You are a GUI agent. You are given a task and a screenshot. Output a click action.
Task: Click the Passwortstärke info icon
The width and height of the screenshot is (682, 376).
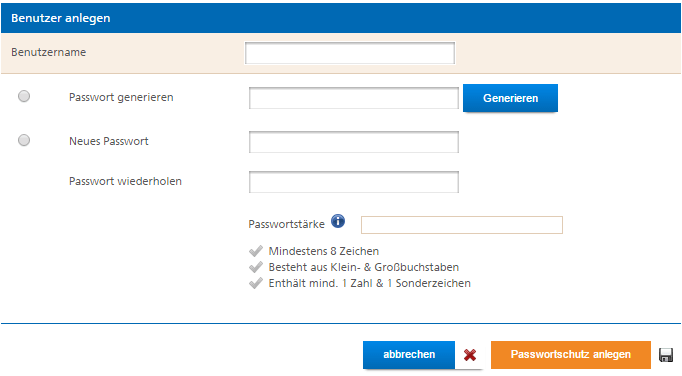click(338, 222)
